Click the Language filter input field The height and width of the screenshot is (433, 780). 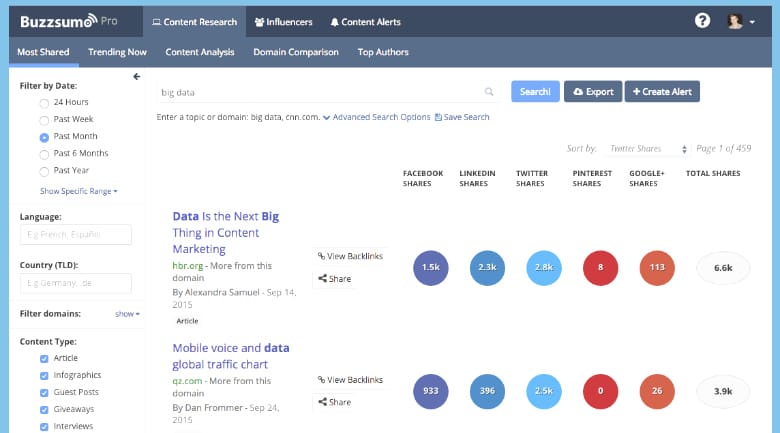pos(76,235)
